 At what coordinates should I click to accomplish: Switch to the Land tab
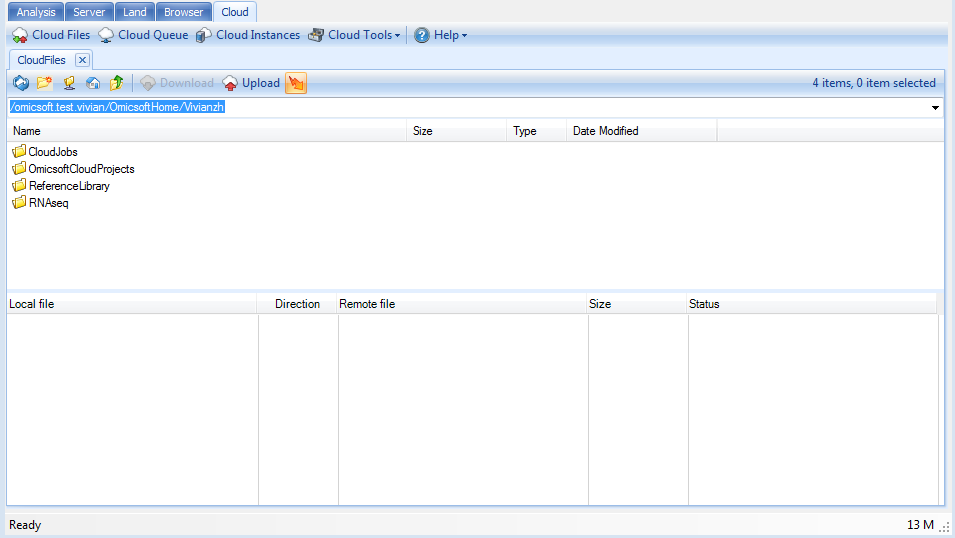click(x=135, y=12)
